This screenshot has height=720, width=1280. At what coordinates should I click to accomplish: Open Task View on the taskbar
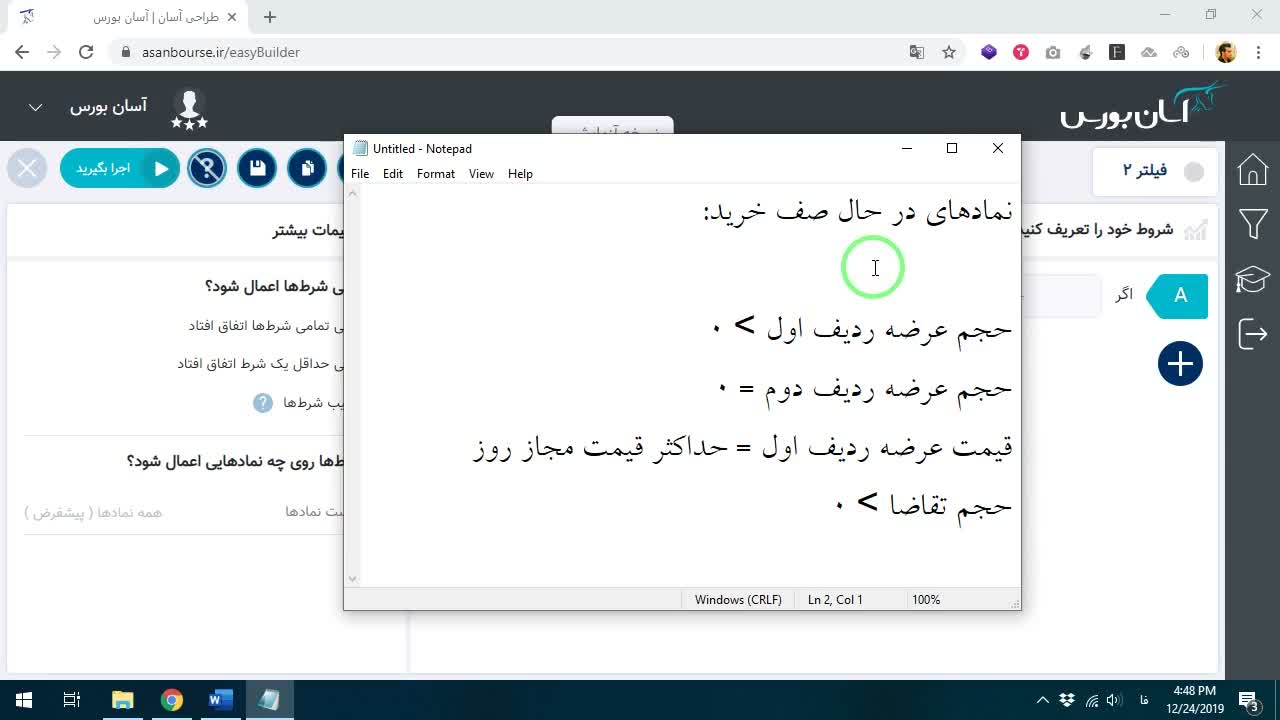[72, 700]
